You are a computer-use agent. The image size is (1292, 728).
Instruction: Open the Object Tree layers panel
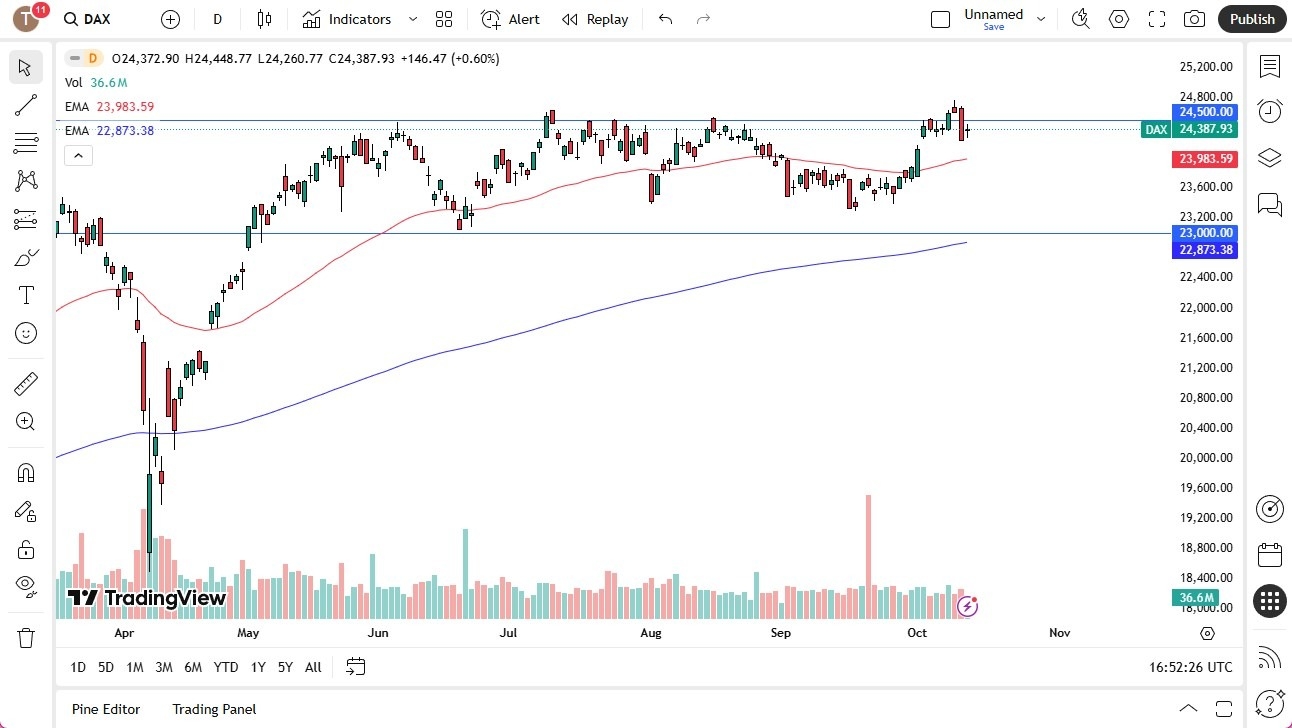(x=1269, y=158)
